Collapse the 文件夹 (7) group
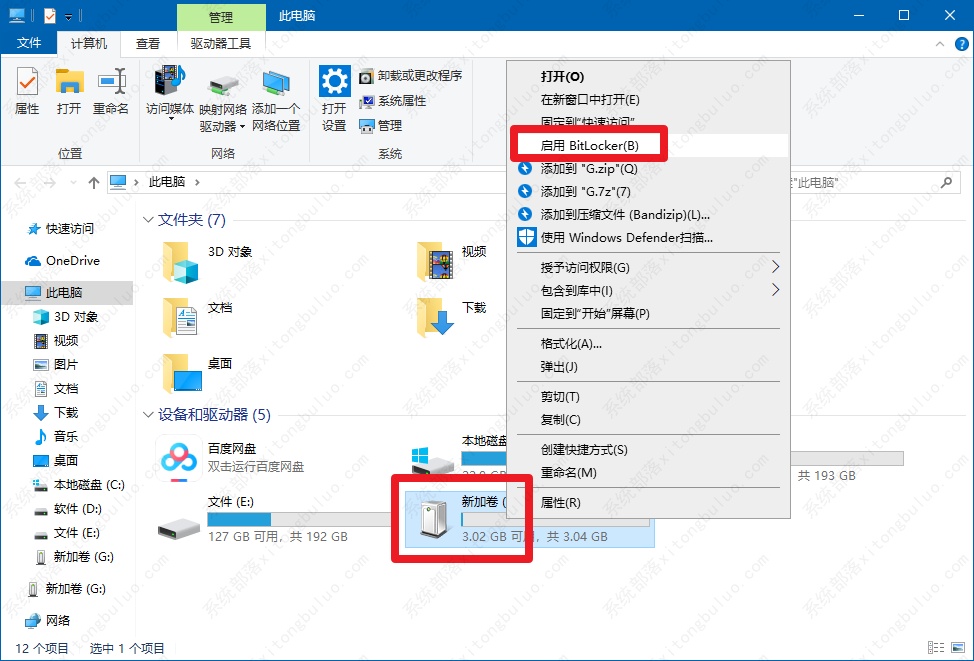The width and height of the screenshot is (974, 661). pyautogui.click(x=148, y=220)
